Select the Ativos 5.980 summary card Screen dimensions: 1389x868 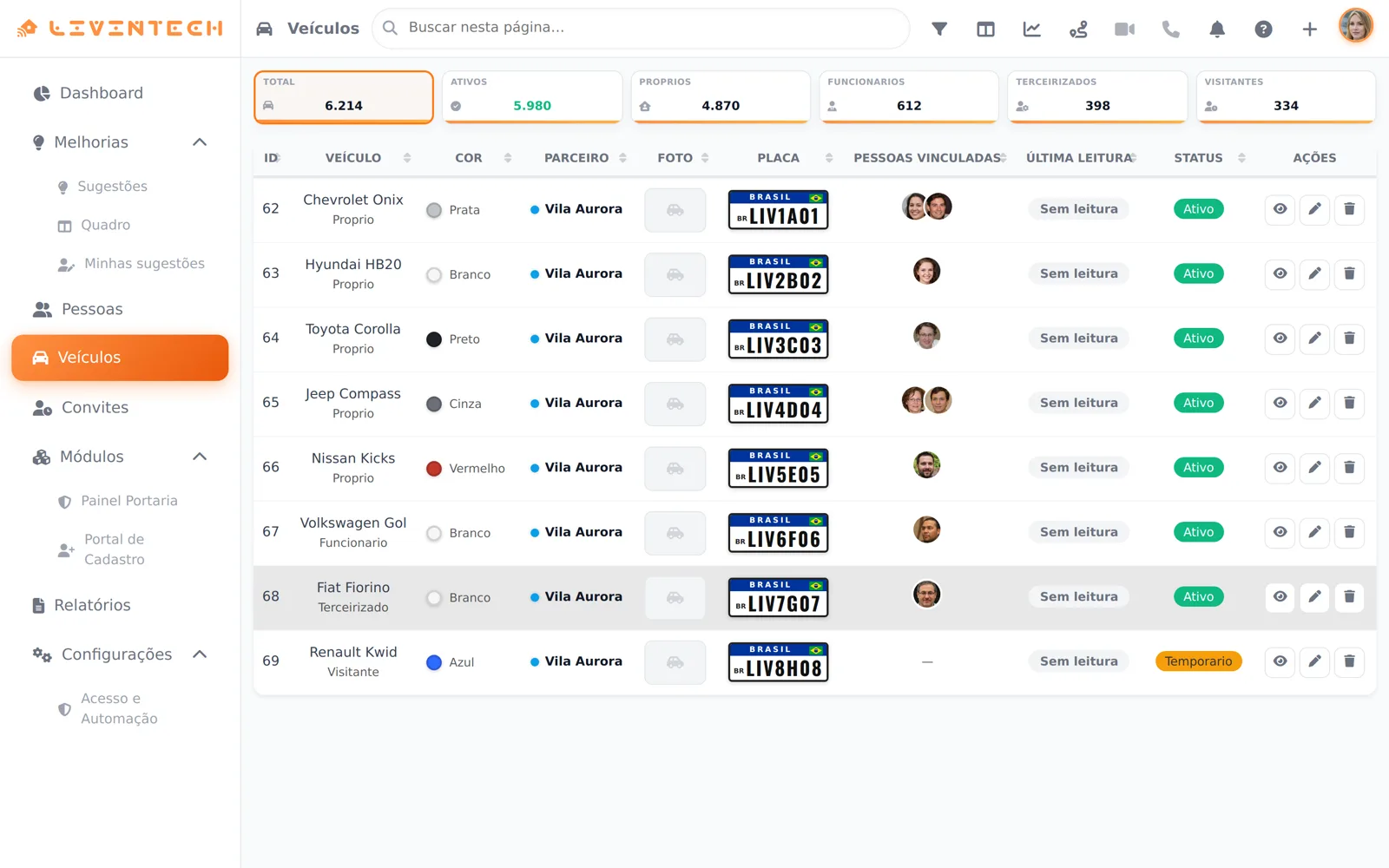(532, 96)
